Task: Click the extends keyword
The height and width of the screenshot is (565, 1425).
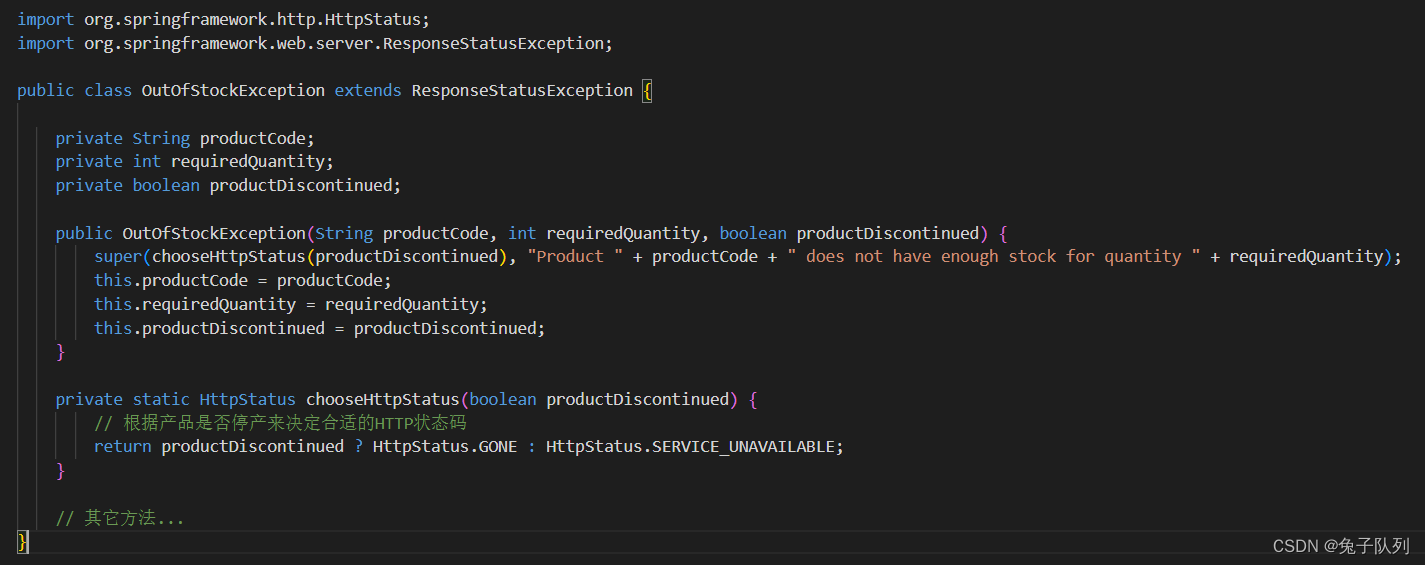Action: 368,90
